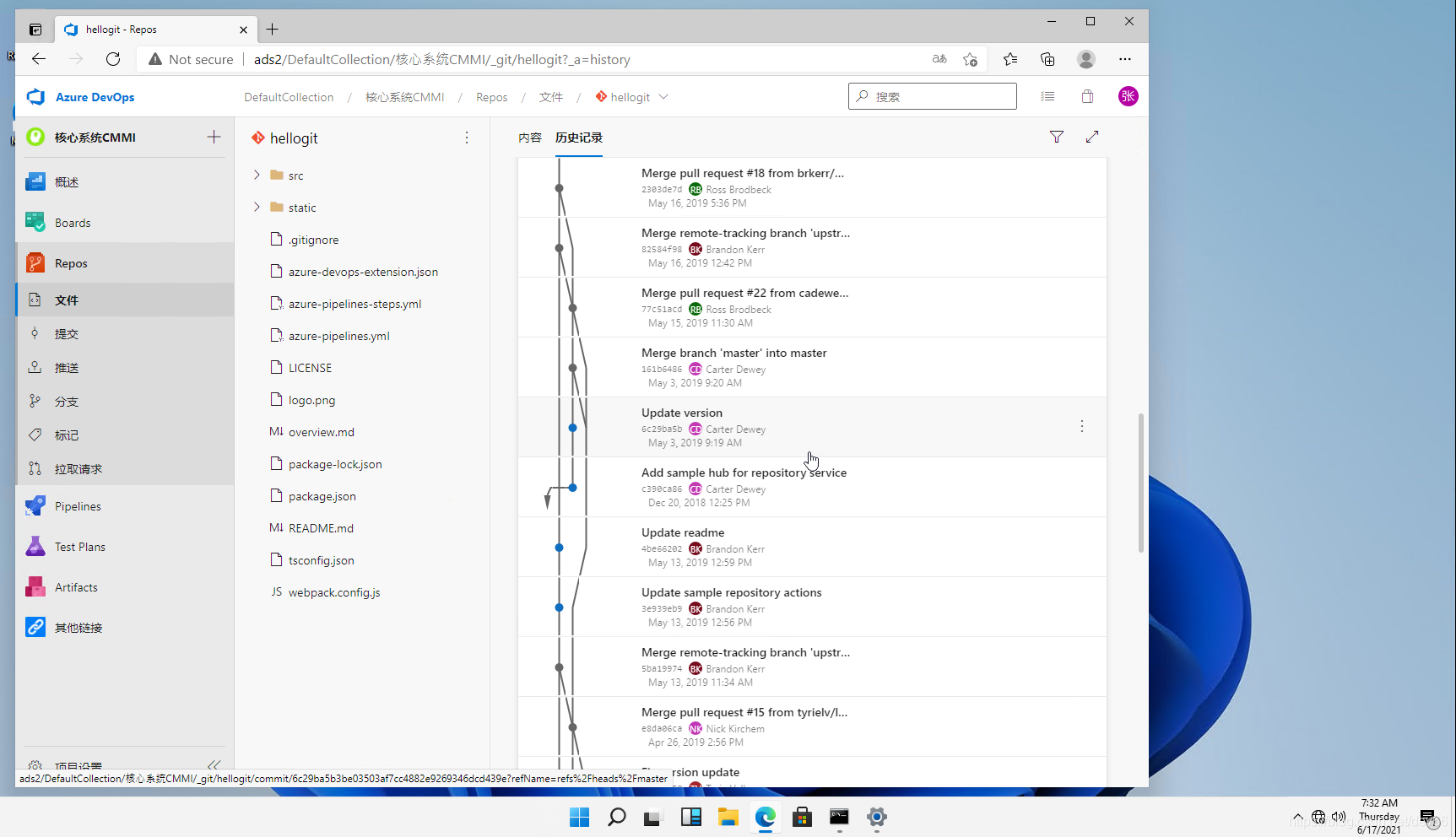Image resolution: width=1456 pixels, height=837 pixels.
Task: Open package-lock.json file
Action: 335,464
